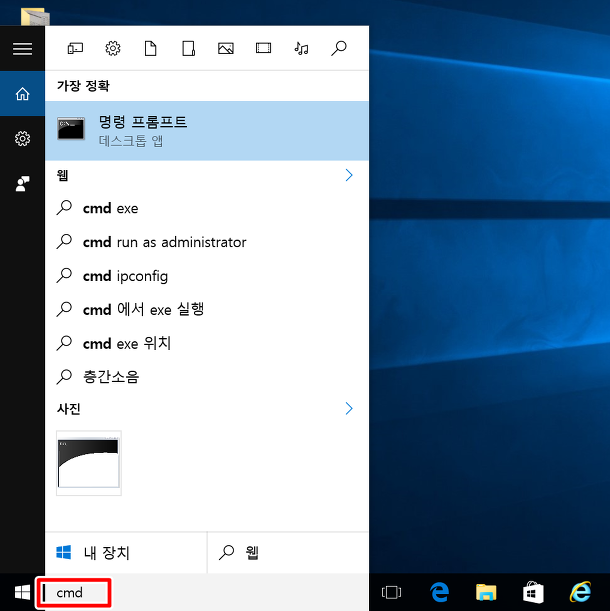Filter results by Web search icon
This screenshot has width=610, height=611.
coord(339,48)
